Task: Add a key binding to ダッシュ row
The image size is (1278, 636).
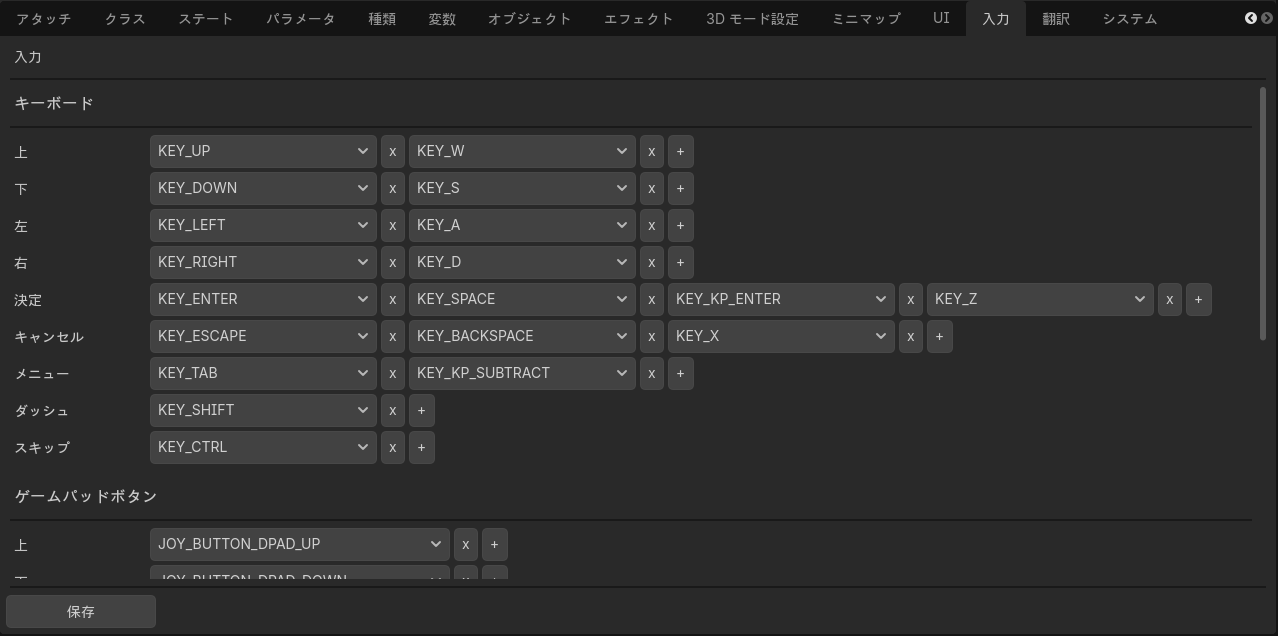Action: tap(422, 410)
